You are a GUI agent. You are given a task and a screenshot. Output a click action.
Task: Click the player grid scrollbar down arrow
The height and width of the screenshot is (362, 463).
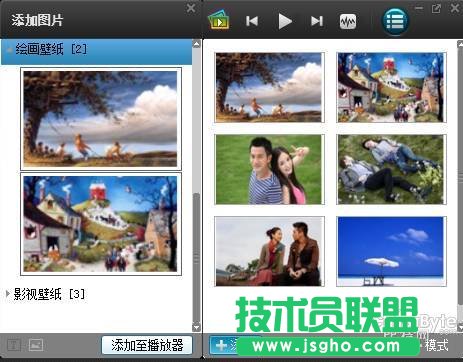tap(460, 327)
